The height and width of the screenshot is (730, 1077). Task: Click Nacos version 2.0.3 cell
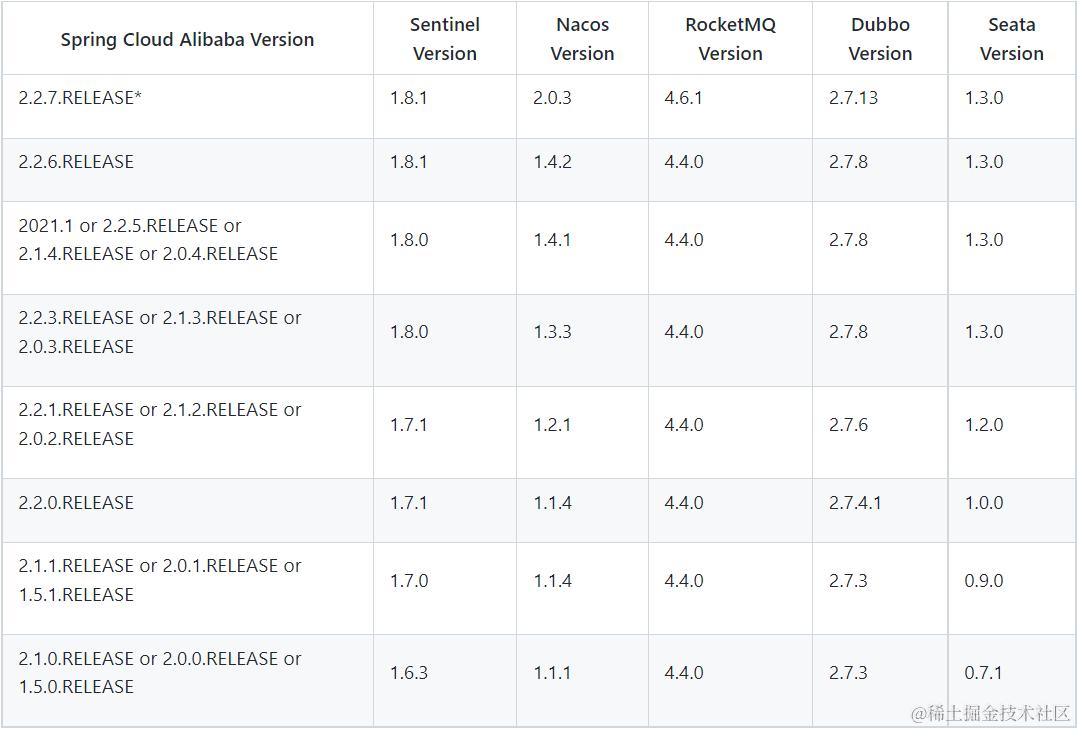552,98
